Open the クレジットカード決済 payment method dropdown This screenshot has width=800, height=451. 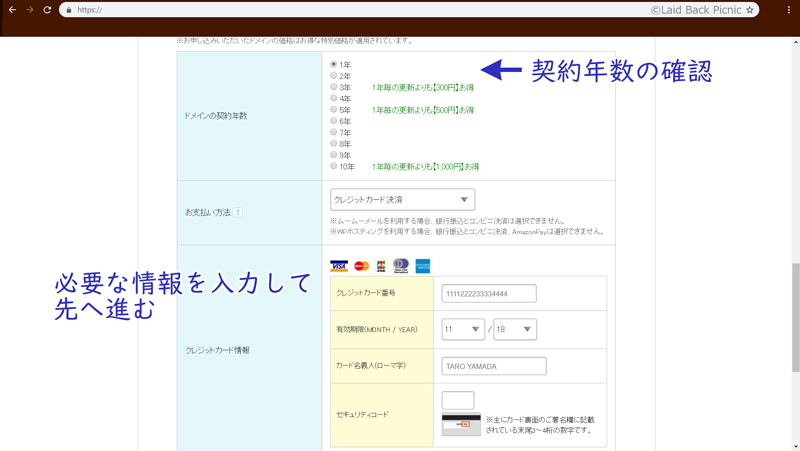[403, 199]
